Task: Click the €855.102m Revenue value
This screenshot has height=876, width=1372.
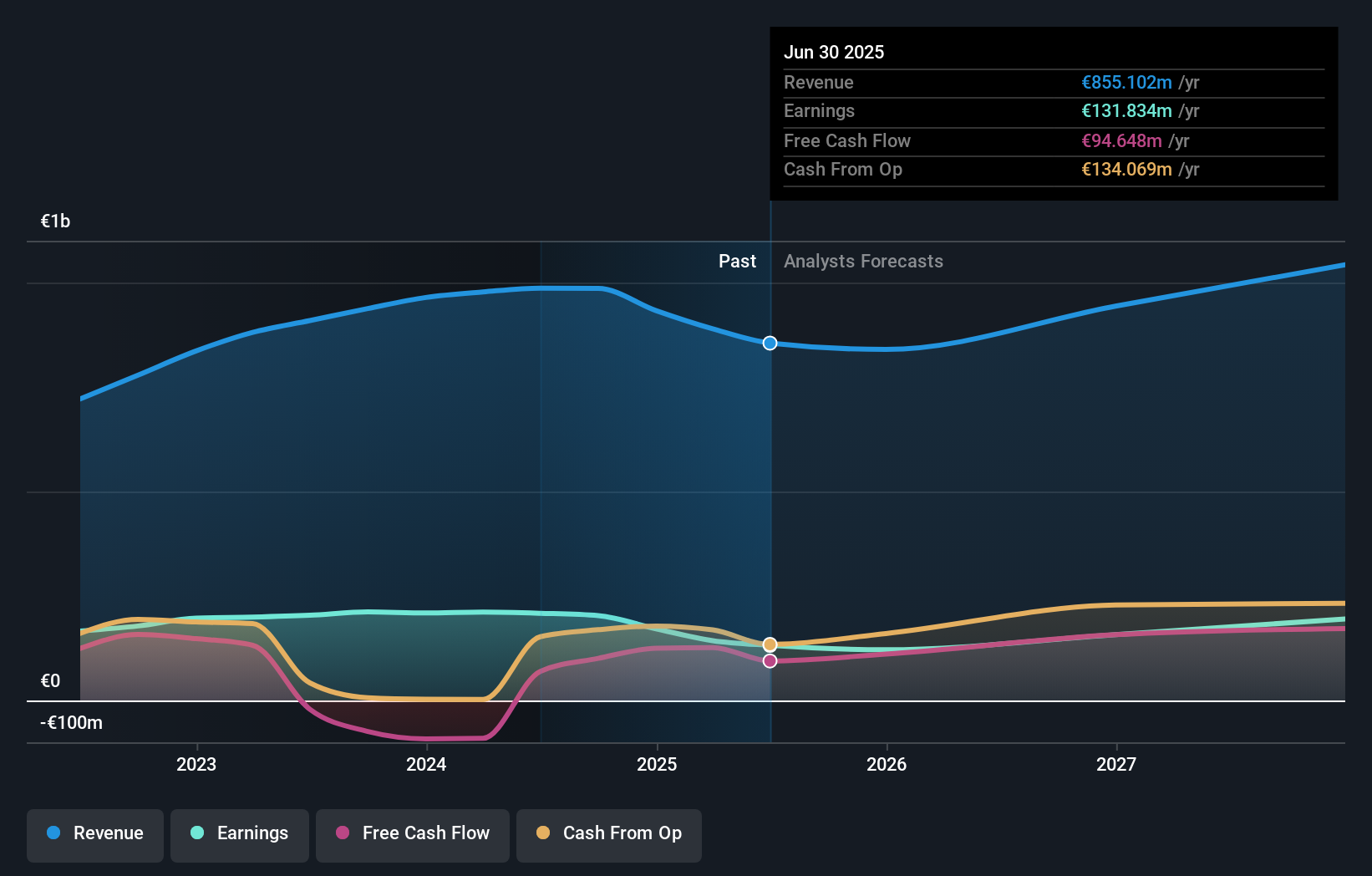Action: (x=1125, y=82)
